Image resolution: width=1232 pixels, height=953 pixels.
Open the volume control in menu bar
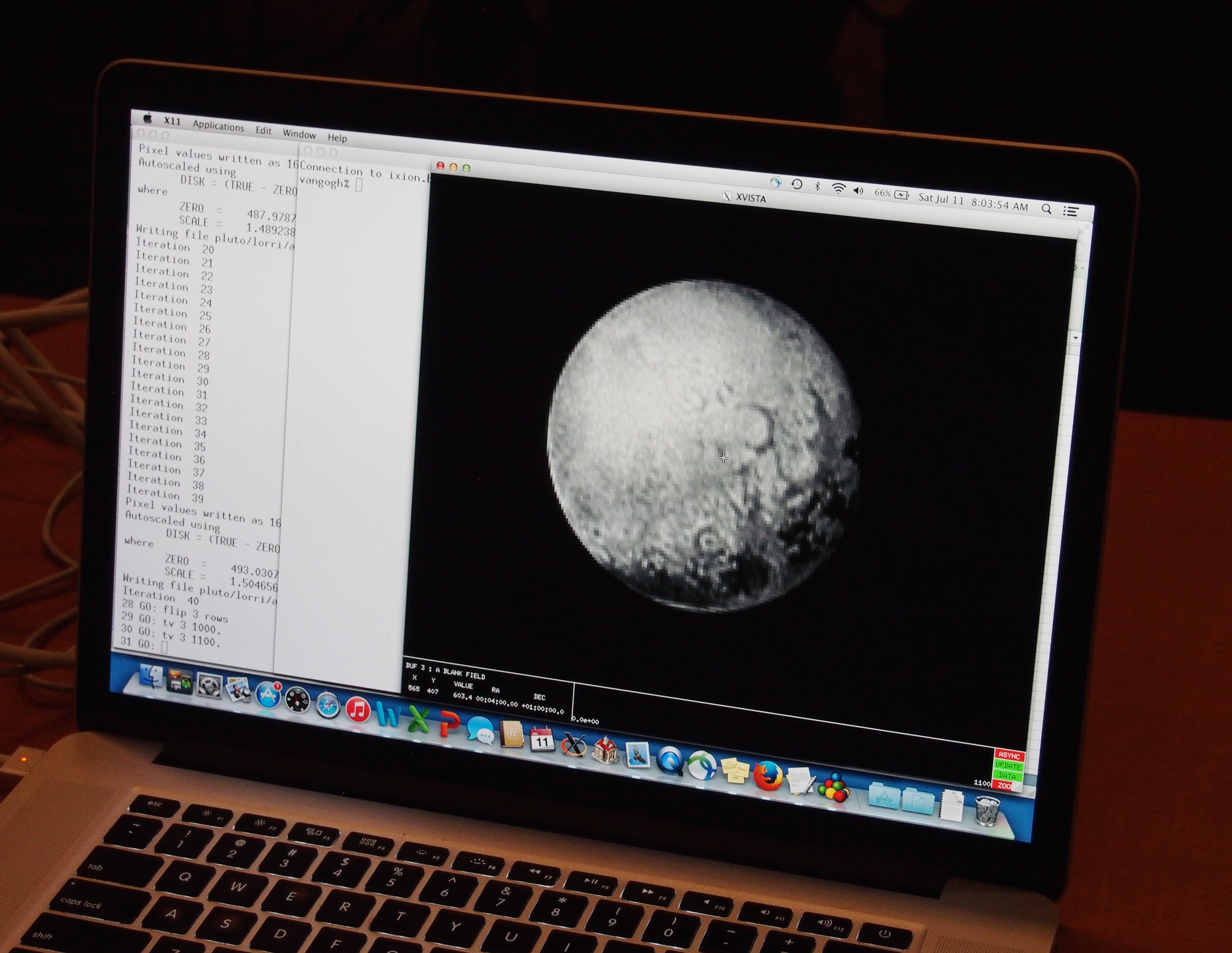pyautogui.click(x=859, y=191)
